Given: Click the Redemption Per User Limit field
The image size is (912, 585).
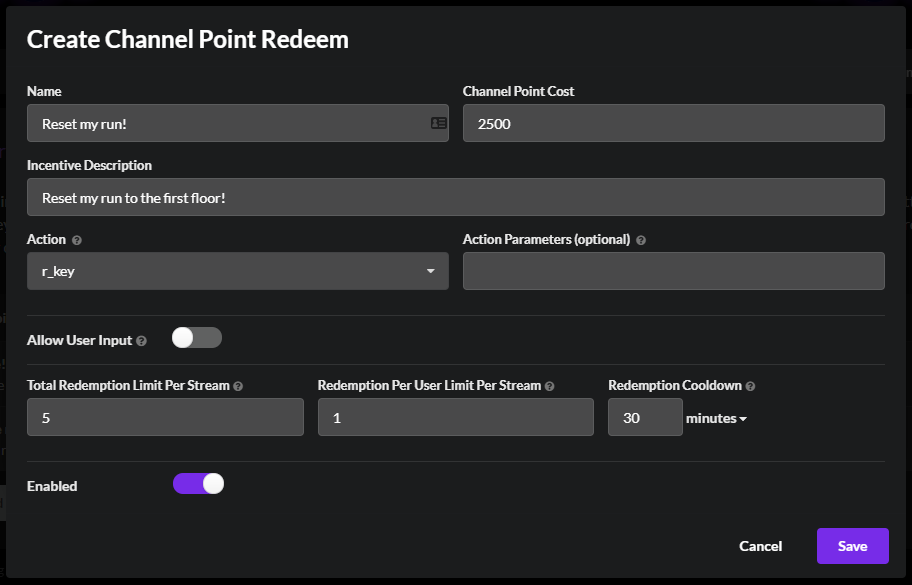Looking at the screenshot, I should tap(455, 418).
